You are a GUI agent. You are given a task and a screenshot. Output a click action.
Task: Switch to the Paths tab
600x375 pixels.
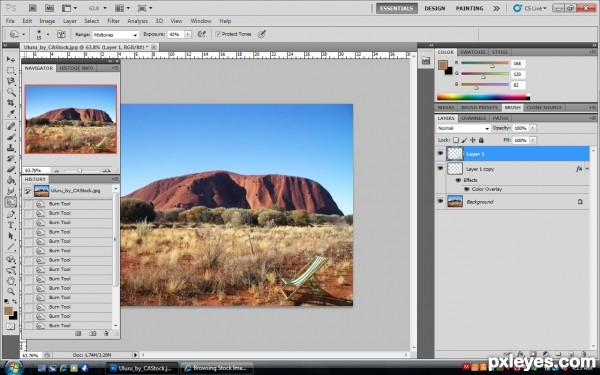pyautogui.click(x=501, y=118)
